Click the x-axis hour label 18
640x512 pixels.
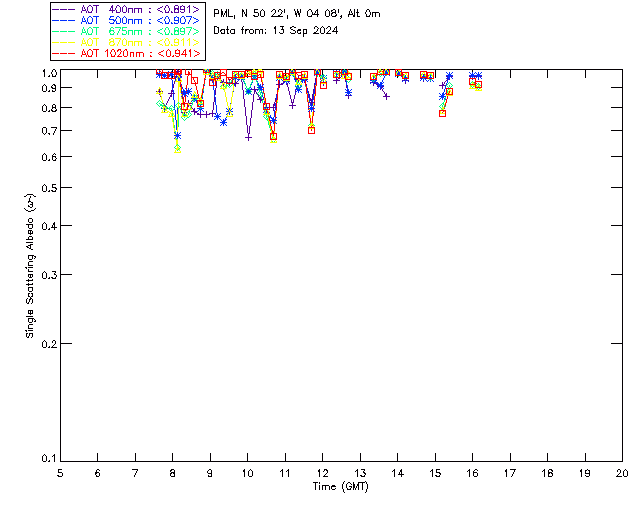pyautogui.click(x=547, y=473)
